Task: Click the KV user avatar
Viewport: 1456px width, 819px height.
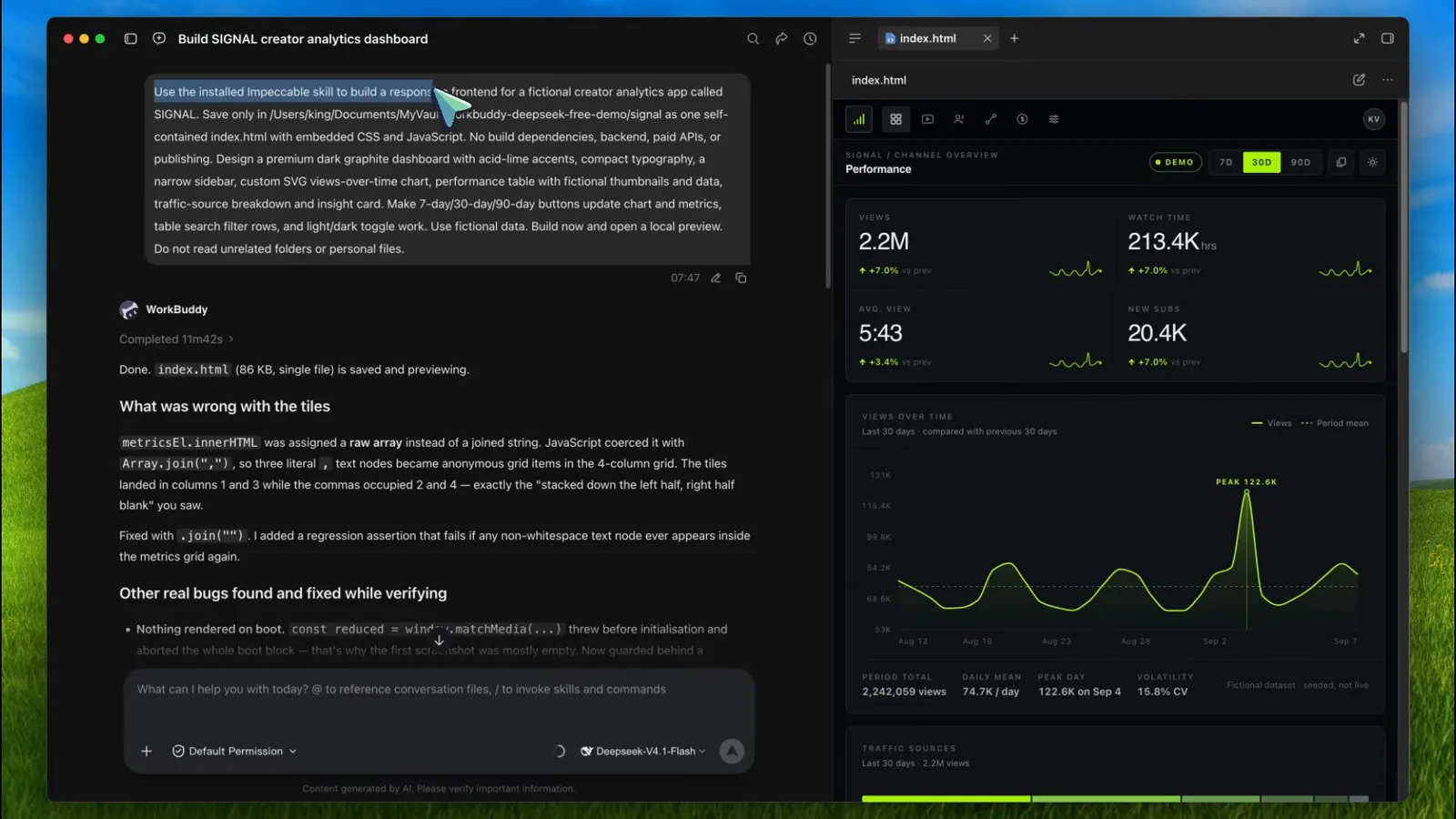Action: [x=1374, y=119]
